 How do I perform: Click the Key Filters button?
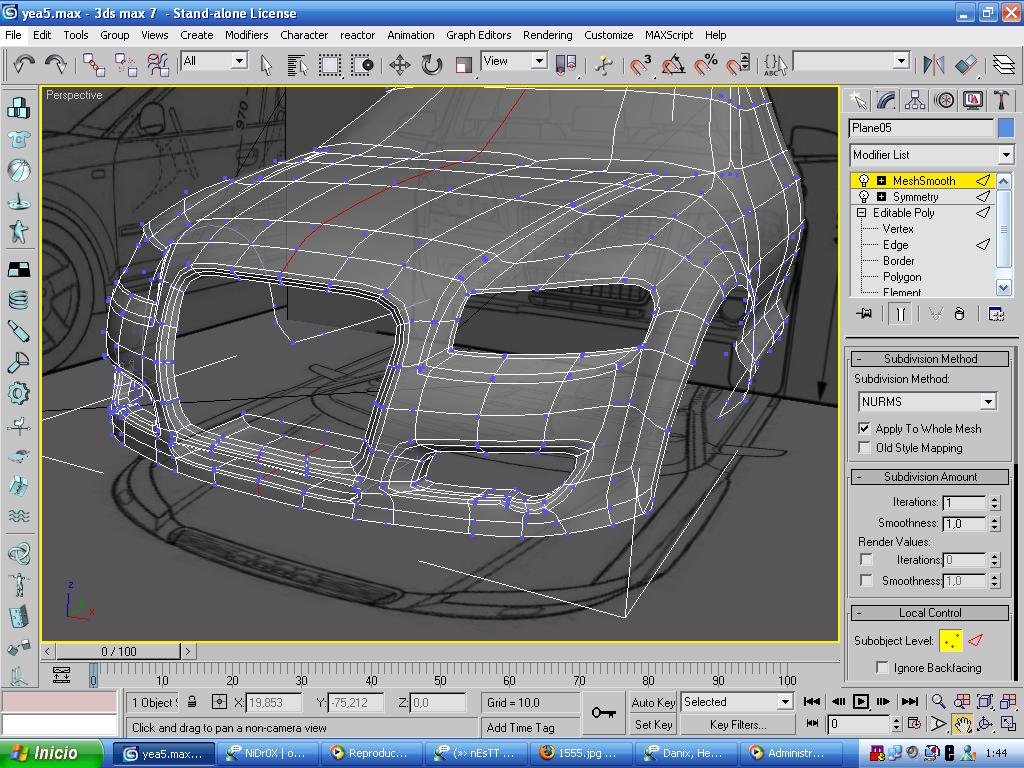pos(737,725)
